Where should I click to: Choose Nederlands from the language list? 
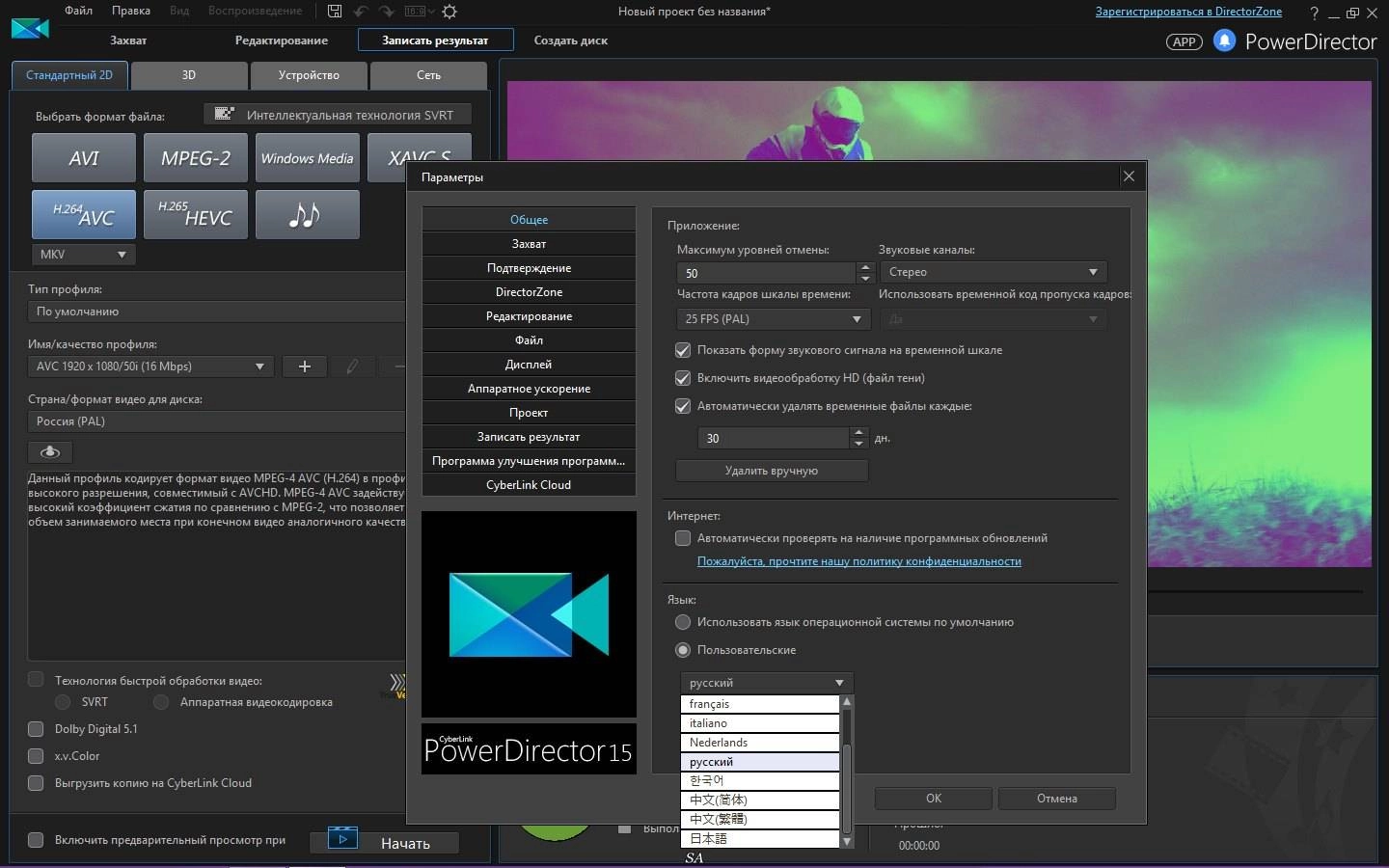point(760,743)
